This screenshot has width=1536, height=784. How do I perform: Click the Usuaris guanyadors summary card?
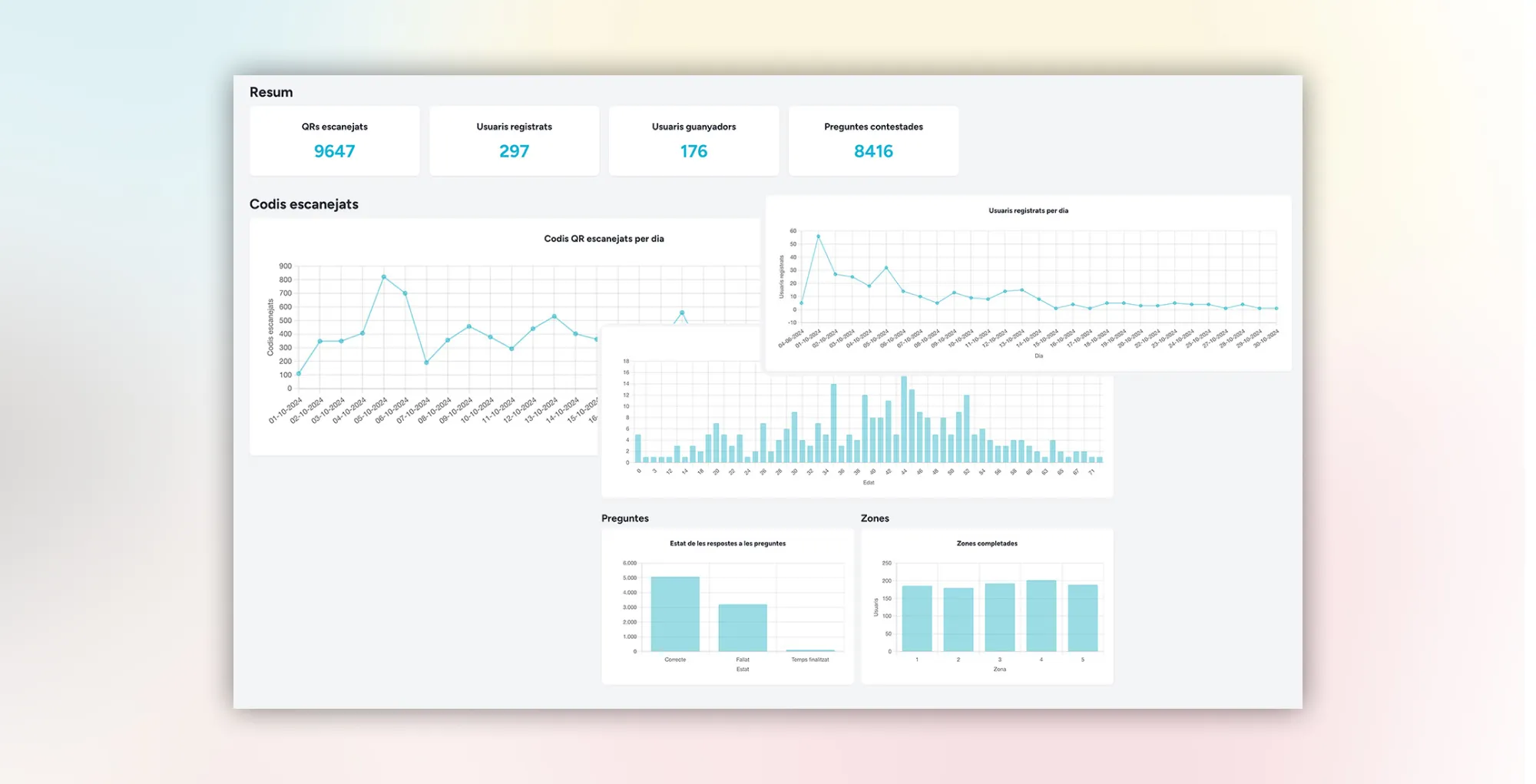coord(694,141)
